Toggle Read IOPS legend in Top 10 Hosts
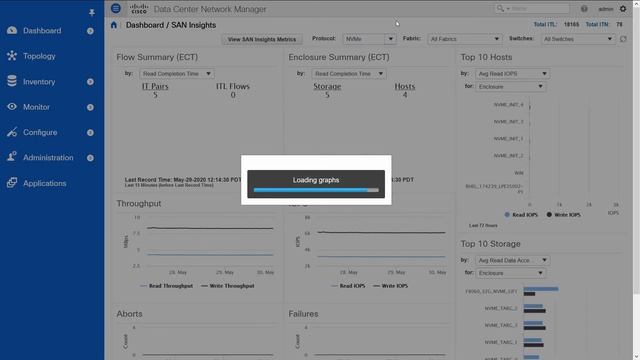This screenshot has width=640, height=360. click(x=521, y=215)
